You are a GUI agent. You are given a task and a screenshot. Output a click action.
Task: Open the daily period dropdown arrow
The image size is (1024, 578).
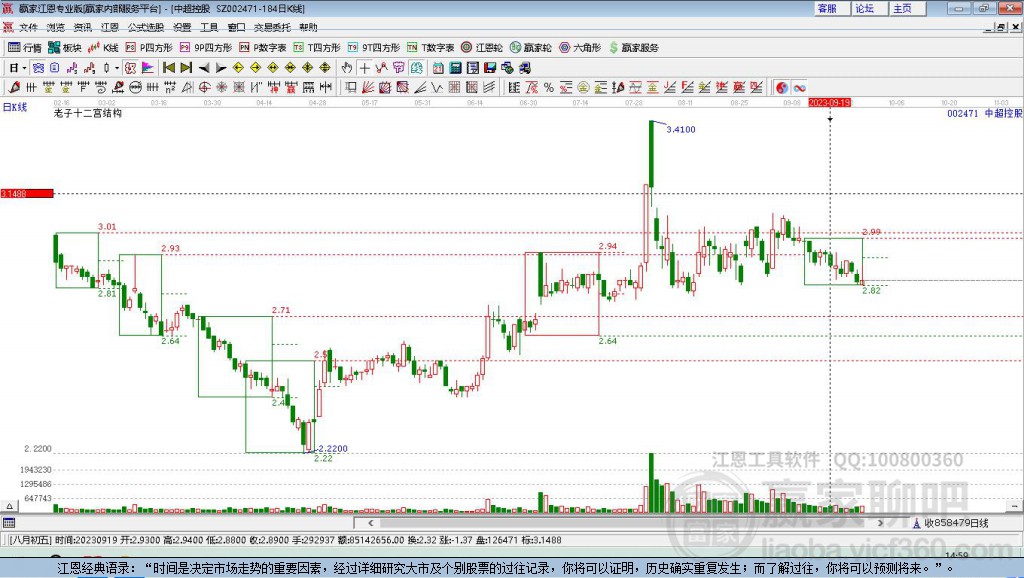tap(23, 68)
